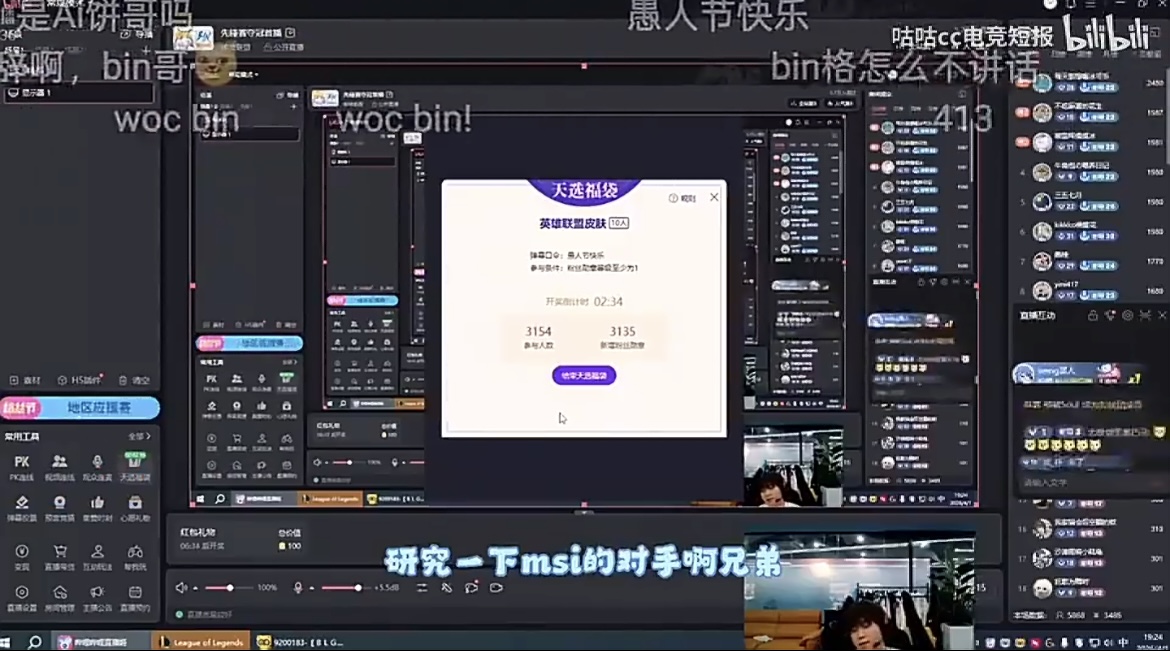The width and height of the screenshot is (1170, 651).
Task: Open 直播设置 stream settings
Action: coord(21,596)
